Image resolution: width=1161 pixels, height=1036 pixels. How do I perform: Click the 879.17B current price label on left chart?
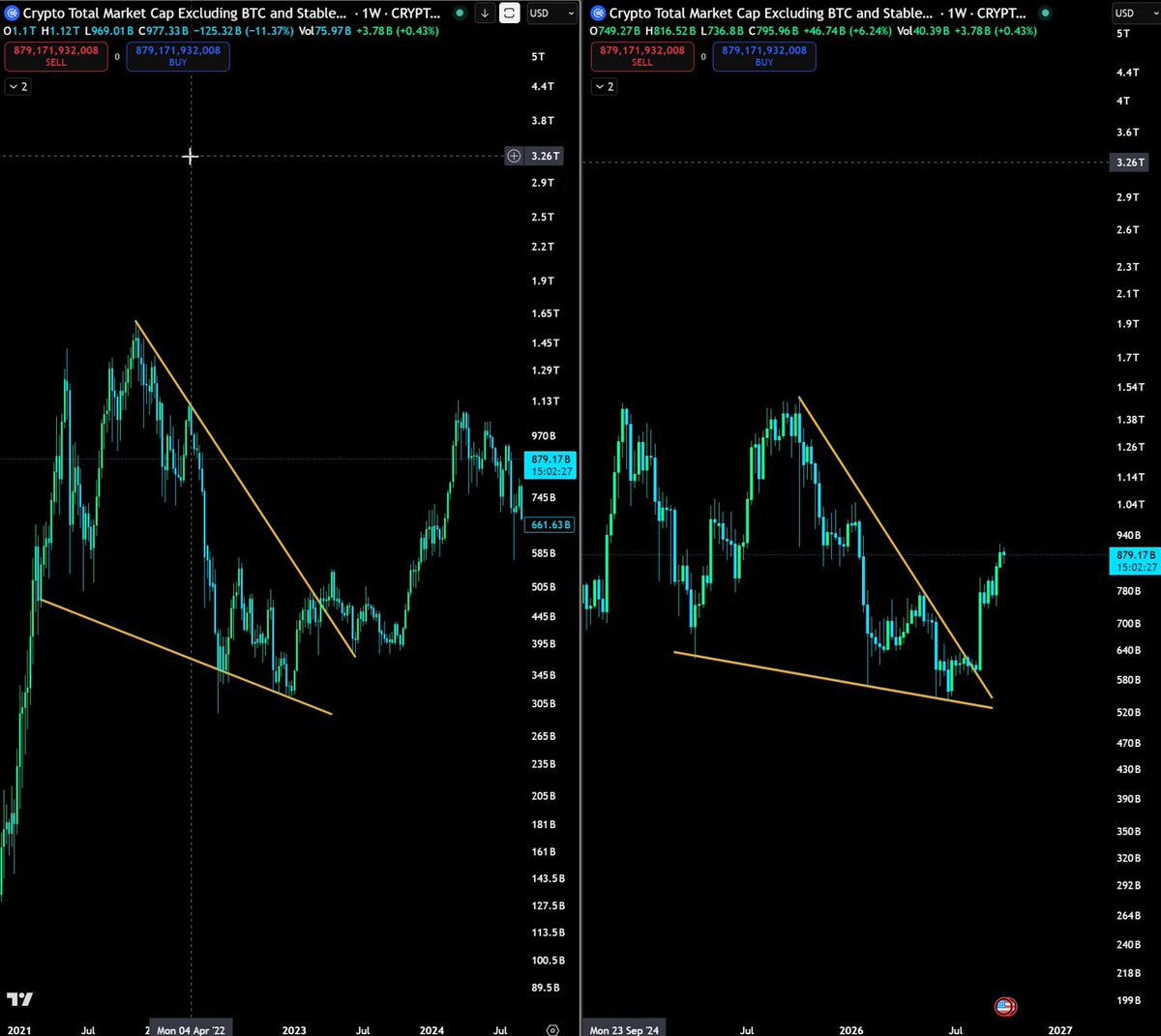551,465
